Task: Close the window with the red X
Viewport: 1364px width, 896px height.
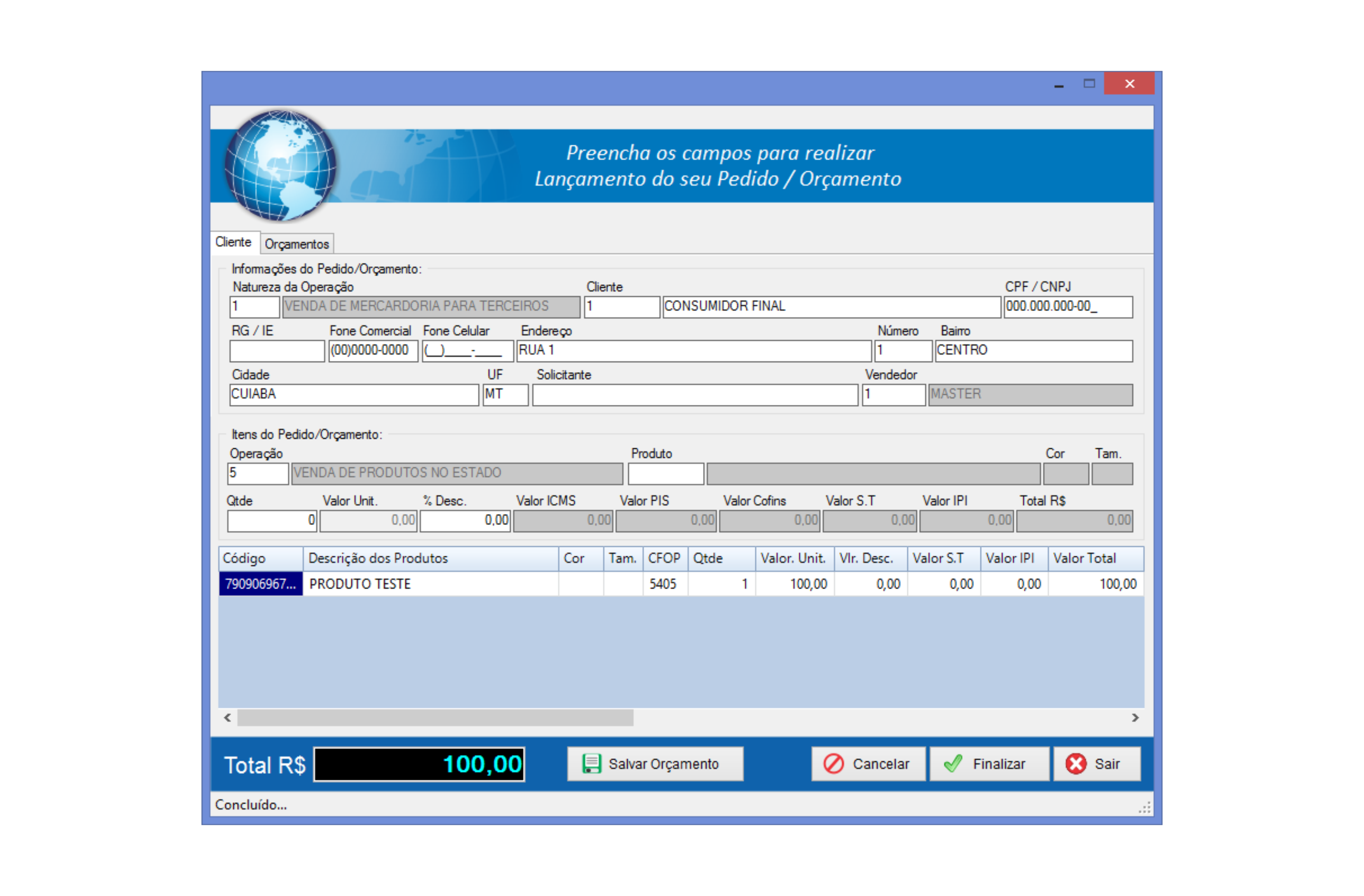Action: tap(1129, 84)
